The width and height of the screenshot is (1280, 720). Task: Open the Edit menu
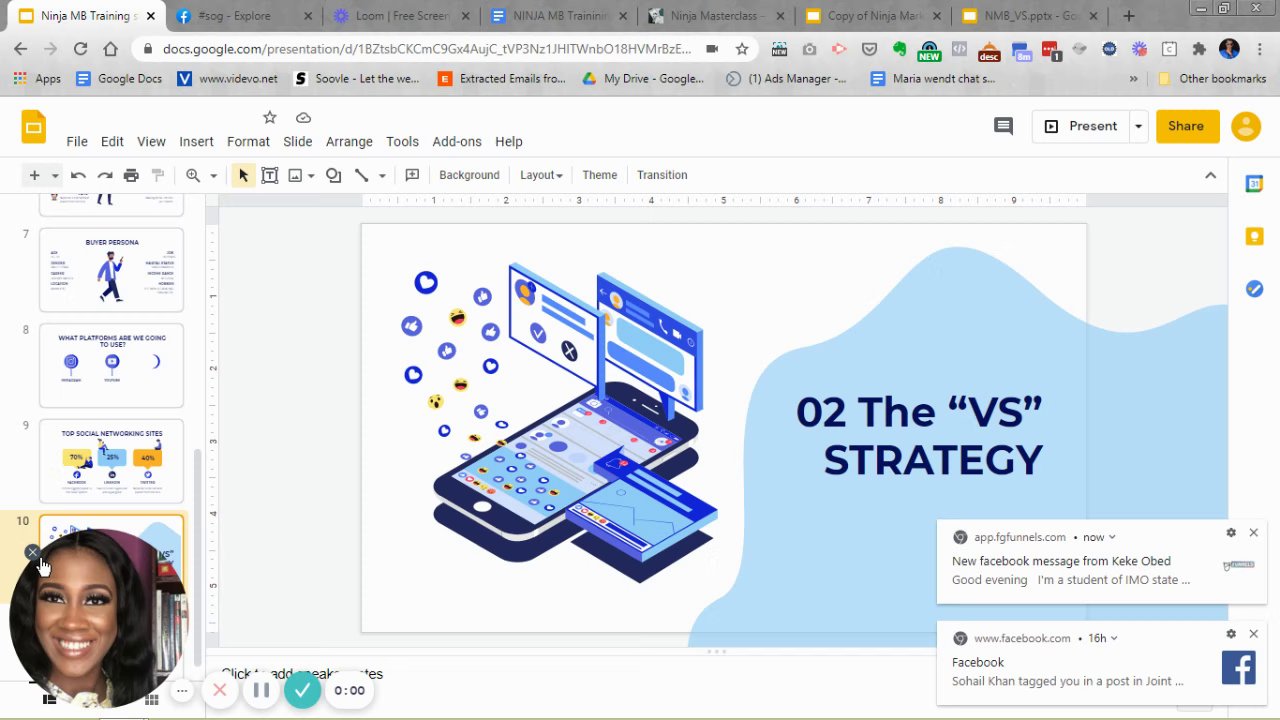click(112, 141)
